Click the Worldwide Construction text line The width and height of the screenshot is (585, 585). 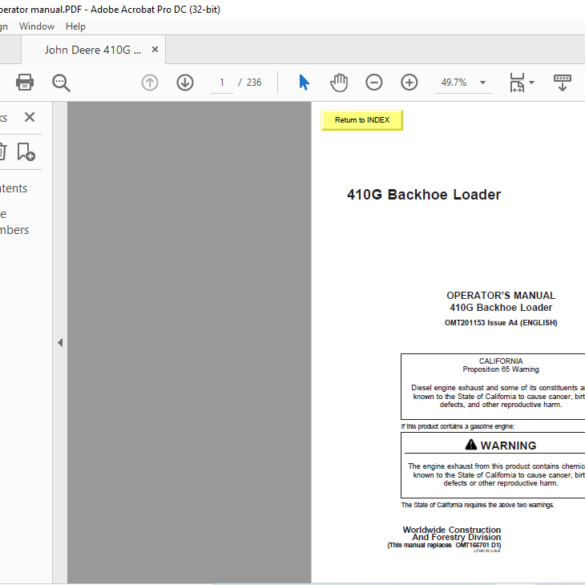[x=451, y=529]
